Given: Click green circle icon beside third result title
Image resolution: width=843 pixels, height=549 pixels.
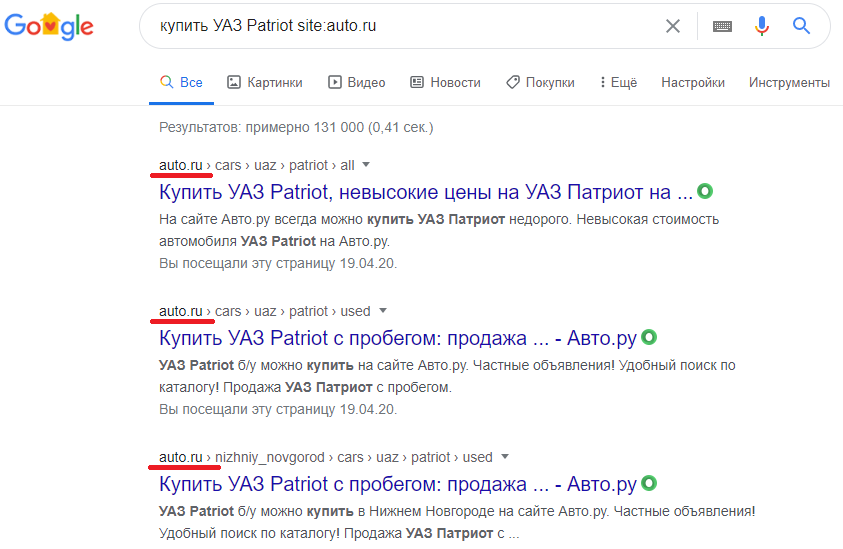Looking at the screenshot, I should coord(649,483).
